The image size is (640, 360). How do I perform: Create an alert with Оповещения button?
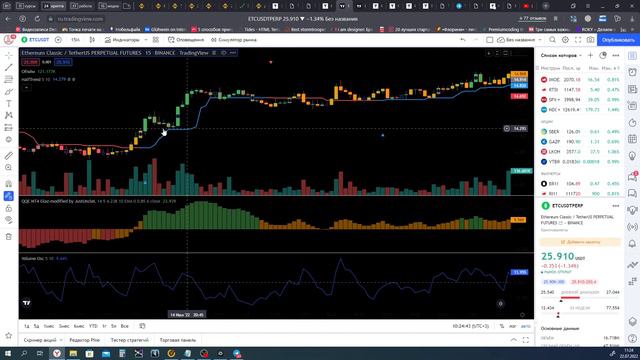click(186, 40)
